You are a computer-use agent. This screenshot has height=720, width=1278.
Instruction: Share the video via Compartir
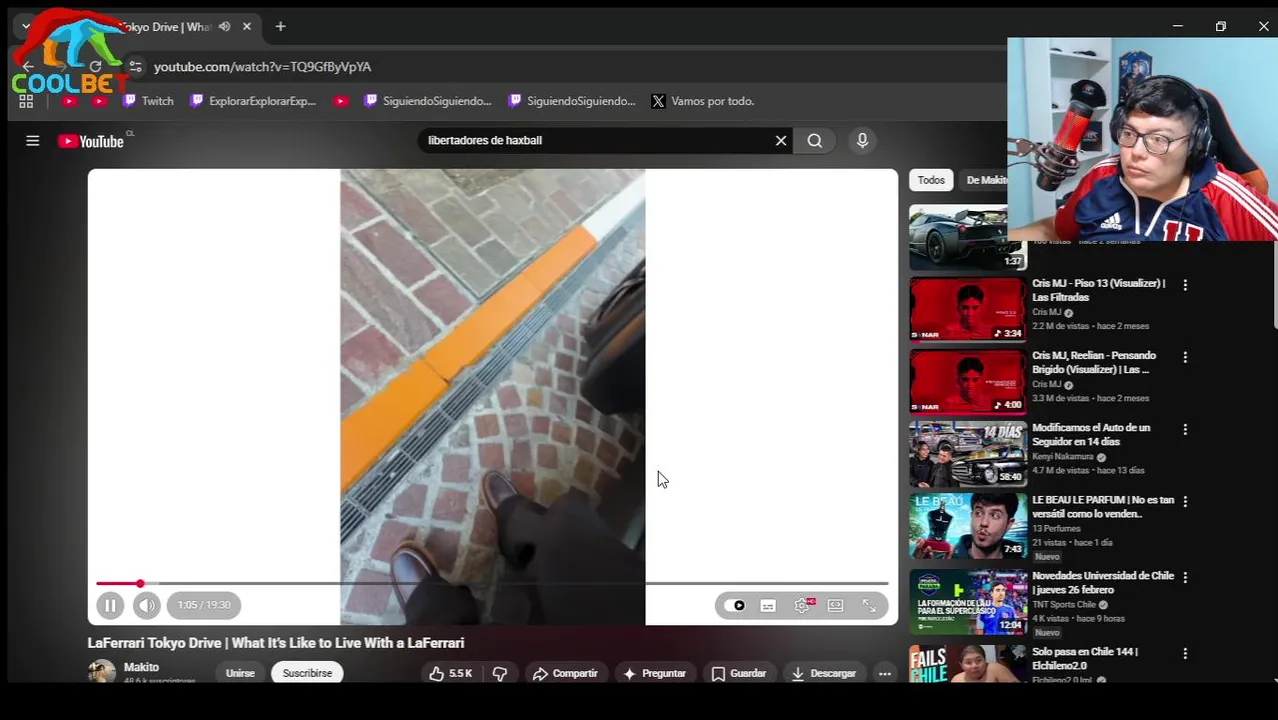[565, 673]
